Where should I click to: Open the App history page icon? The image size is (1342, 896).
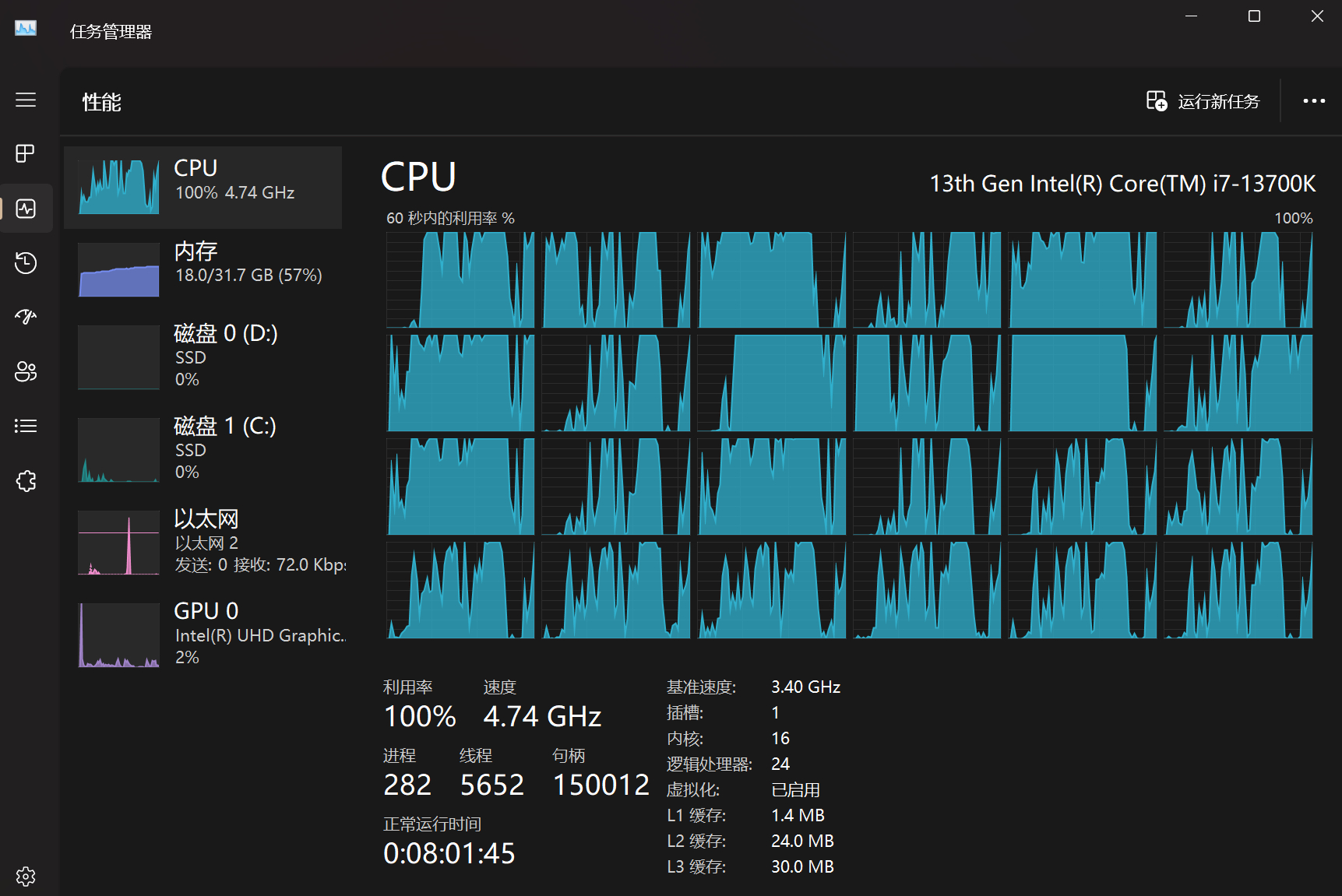point(26,263)
